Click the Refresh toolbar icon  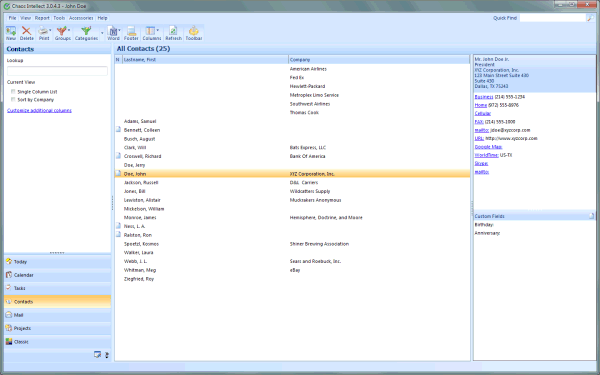173,31
